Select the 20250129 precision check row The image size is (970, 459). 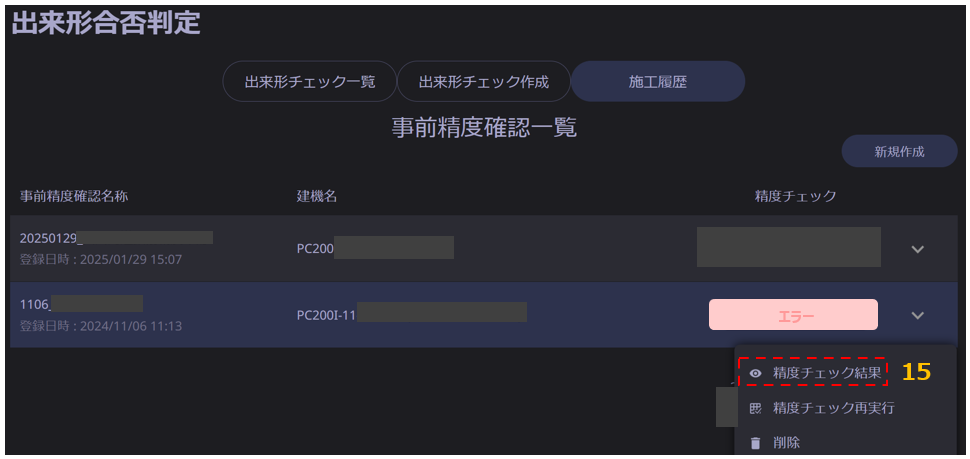484,249
